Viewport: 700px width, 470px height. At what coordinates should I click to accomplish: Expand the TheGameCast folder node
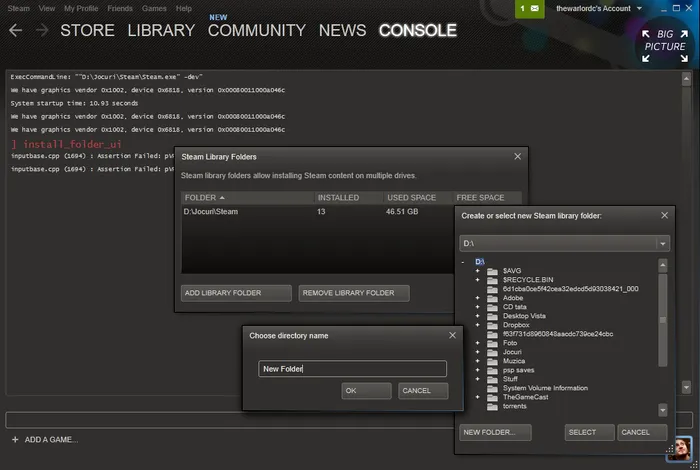tap(477, 397)
